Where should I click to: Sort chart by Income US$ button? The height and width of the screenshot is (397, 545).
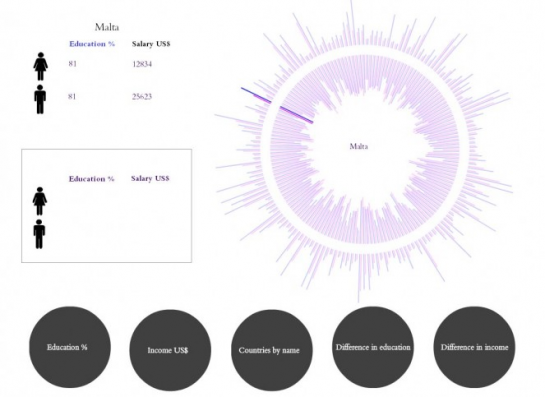coord(170,350)
